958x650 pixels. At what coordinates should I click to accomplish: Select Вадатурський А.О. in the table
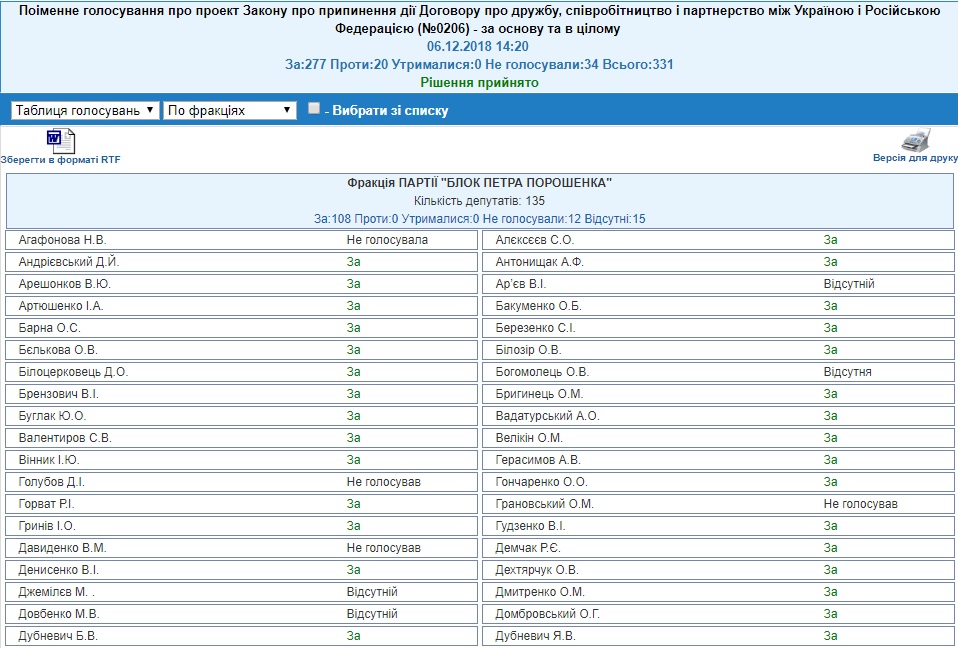tap(547, 416)
